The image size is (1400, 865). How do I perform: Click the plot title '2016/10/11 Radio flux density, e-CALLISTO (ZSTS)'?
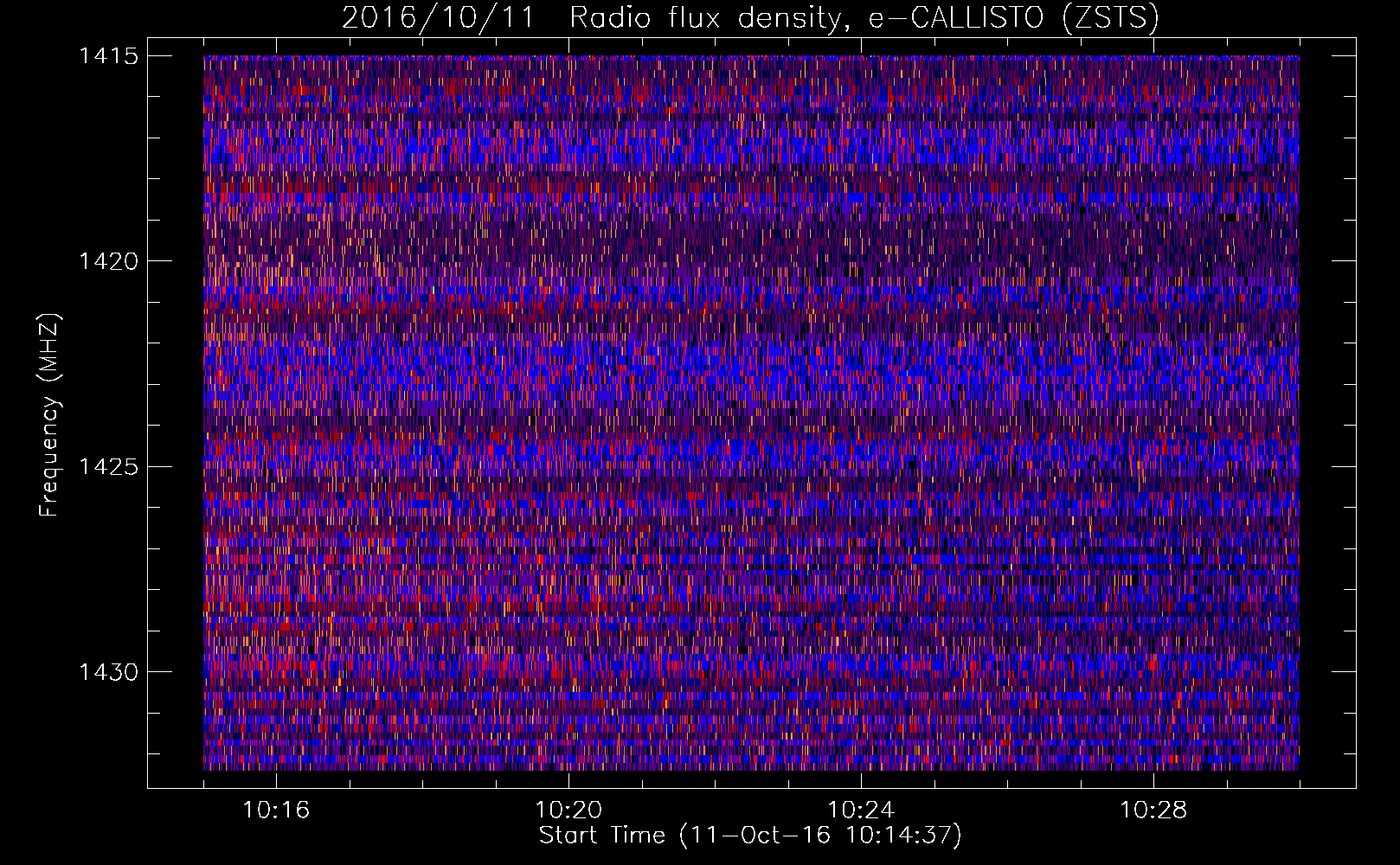pos(750,18)
